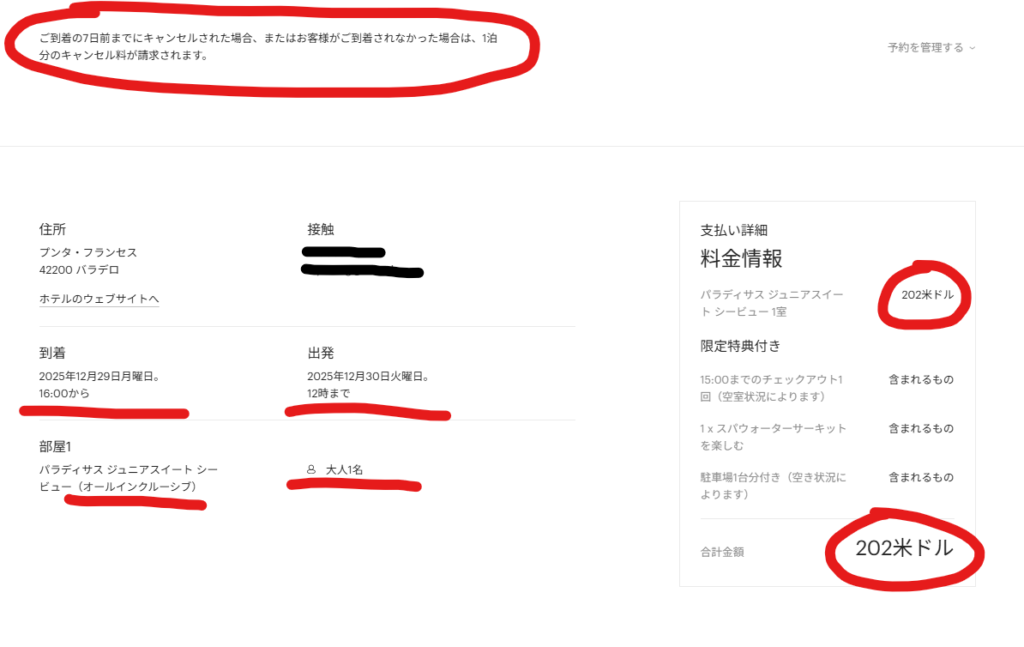Click the guest person icon beside 大人1名
The image size is (1024, 647).
(x=312, y=469)
